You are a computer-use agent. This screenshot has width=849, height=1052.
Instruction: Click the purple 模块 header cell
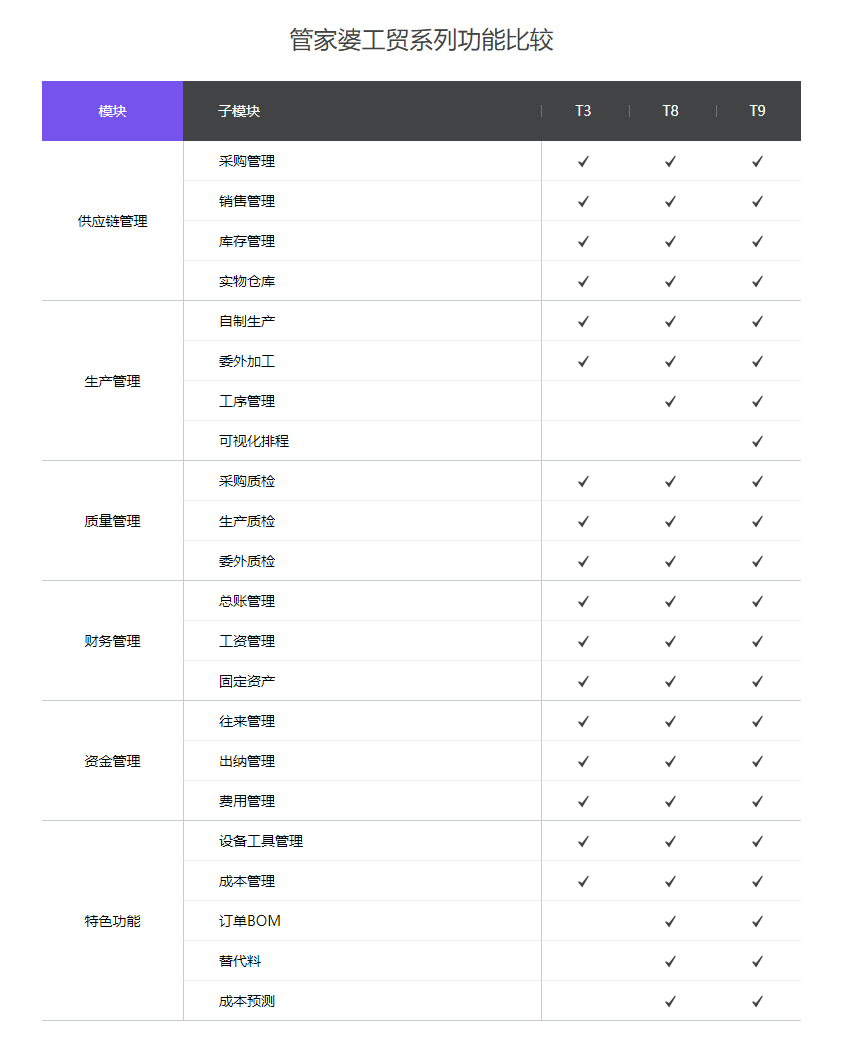[x=112, y=111]
